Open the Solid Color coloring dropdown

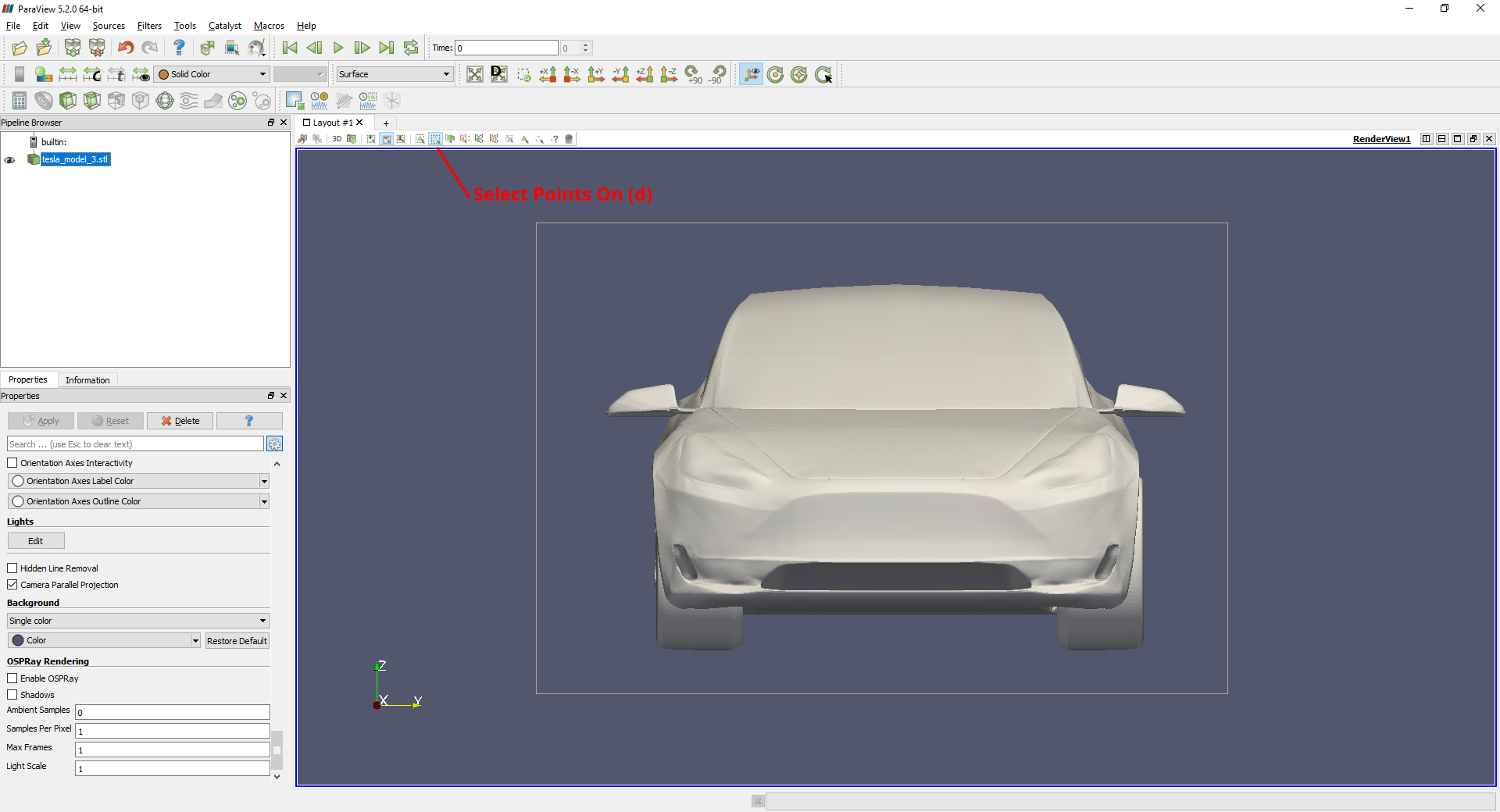click(x=212, y=74)
